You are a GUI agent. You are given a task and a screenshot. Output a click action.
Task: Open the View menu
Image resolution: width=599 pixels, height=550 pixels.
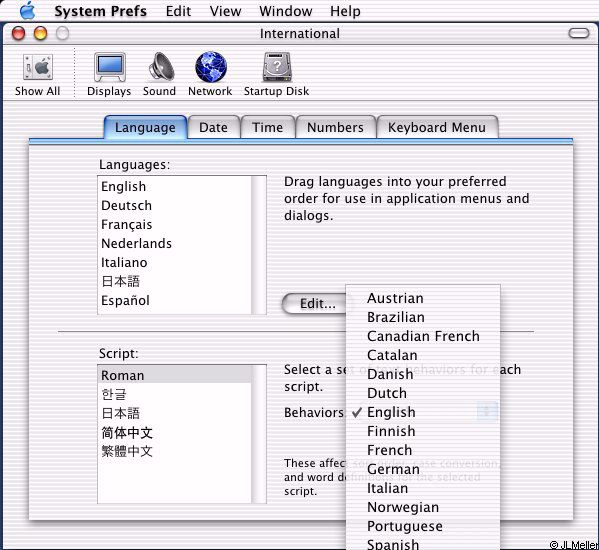[225, 11]
